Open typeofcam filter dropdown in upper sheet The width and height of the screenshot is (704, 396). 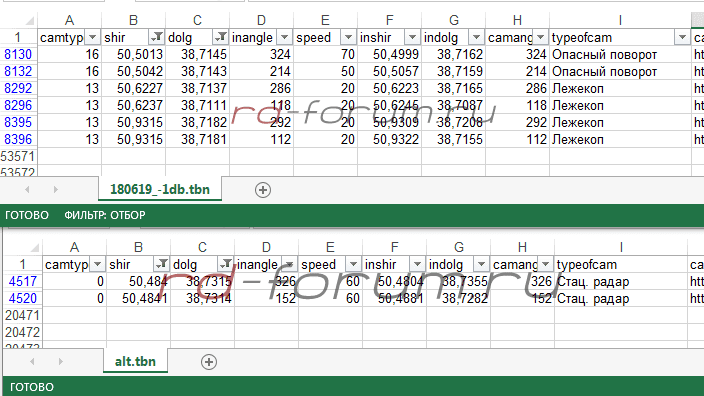[682, 37]
